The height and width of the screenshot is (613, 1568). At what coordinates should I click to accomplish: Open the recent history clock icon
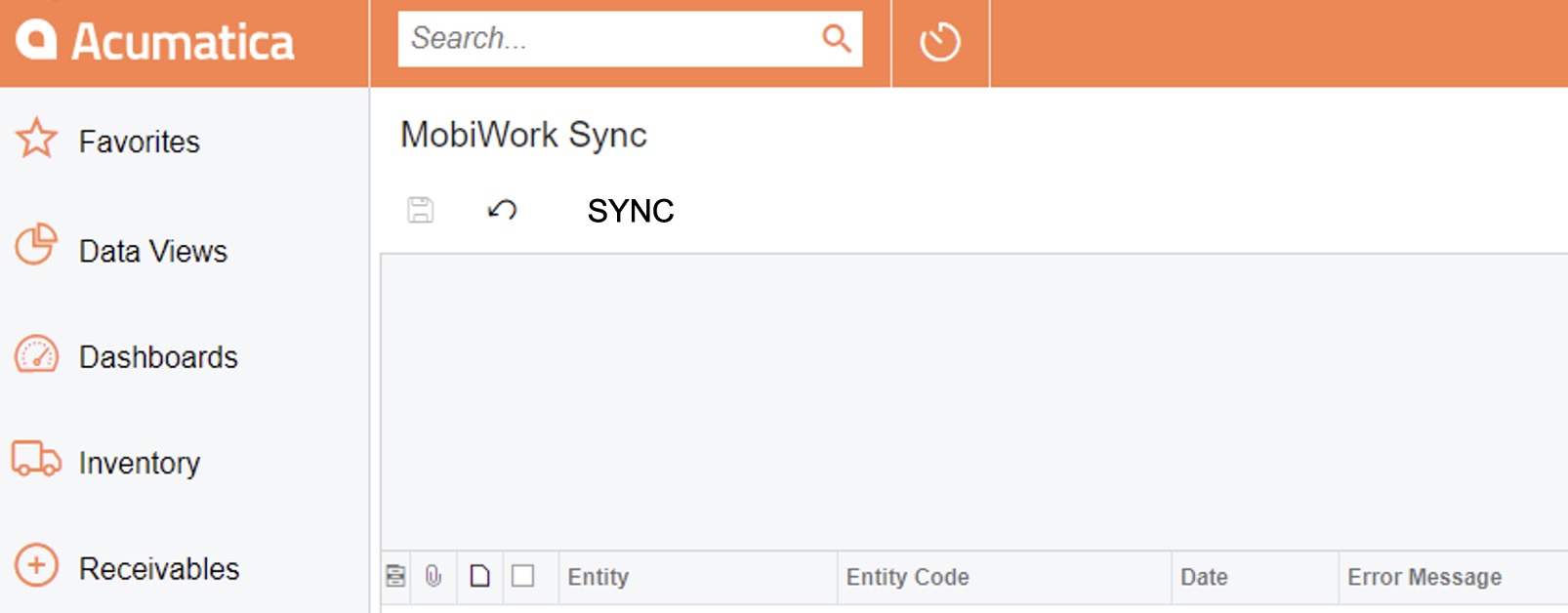click(x=939, y=43)
